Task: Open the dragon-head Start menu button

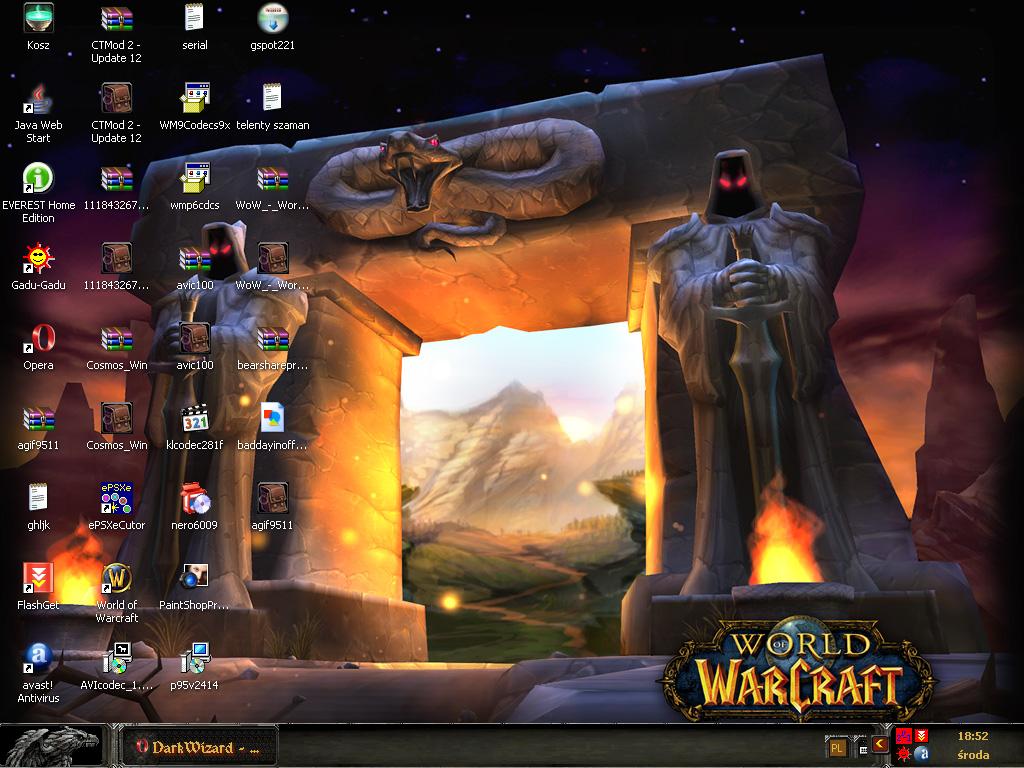Action: click(52, 746)
